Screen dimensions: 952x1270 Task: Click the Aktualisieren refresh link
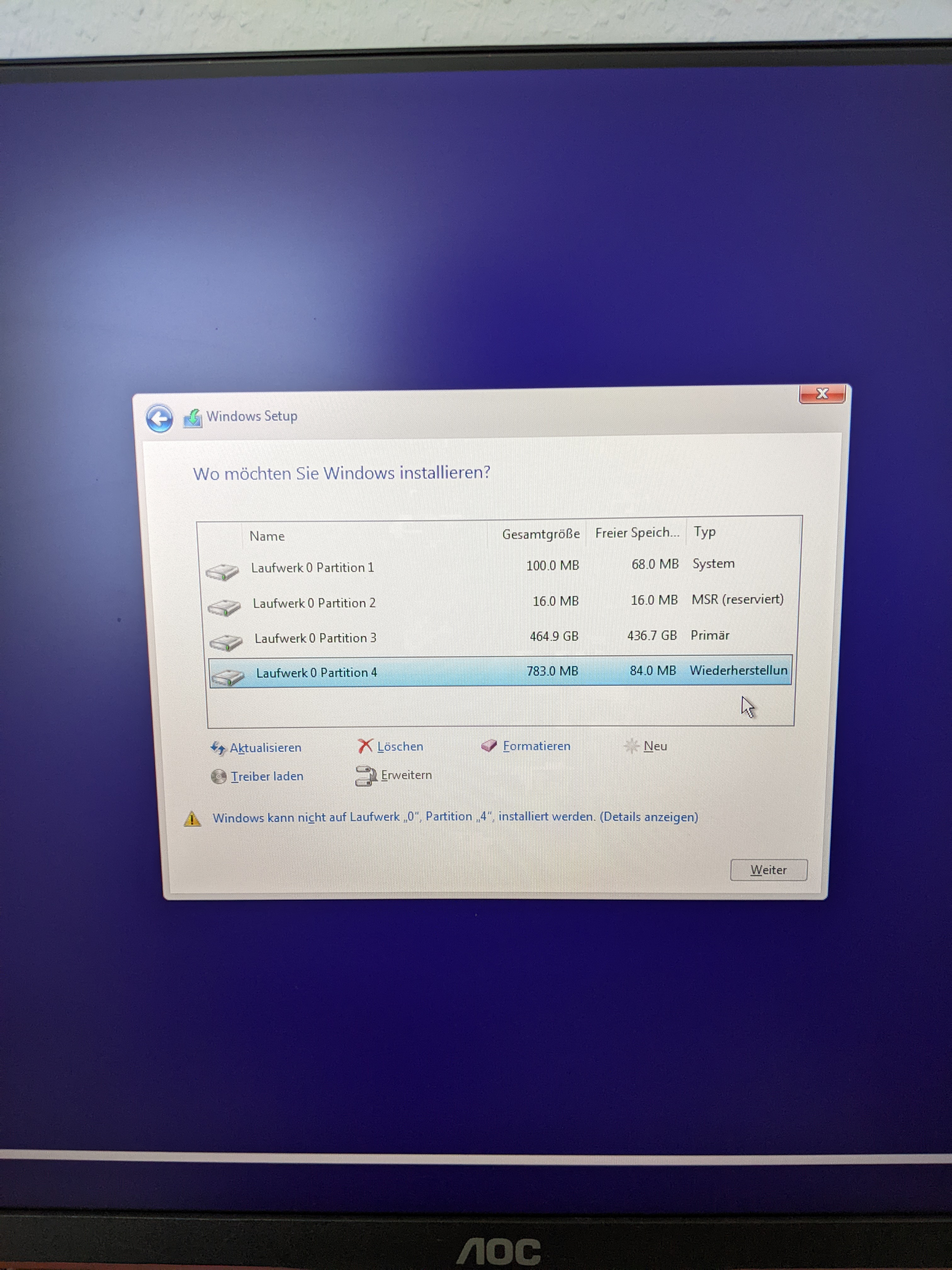pyautogui.click(x=265, y=747)
